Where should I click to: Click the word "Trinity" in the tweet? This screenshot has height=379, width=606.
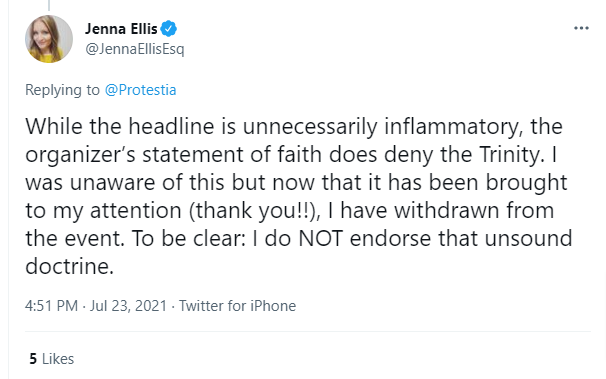tap(509, 154)
